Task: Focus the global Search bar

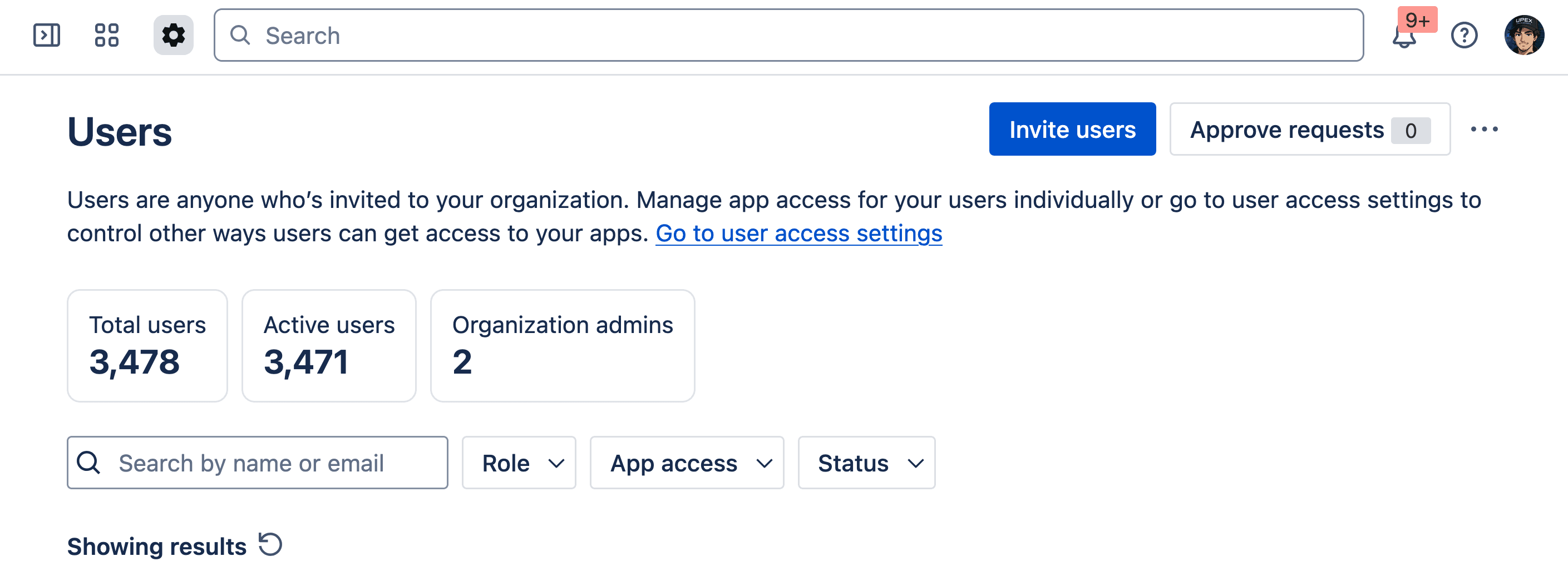Action: 548,35
